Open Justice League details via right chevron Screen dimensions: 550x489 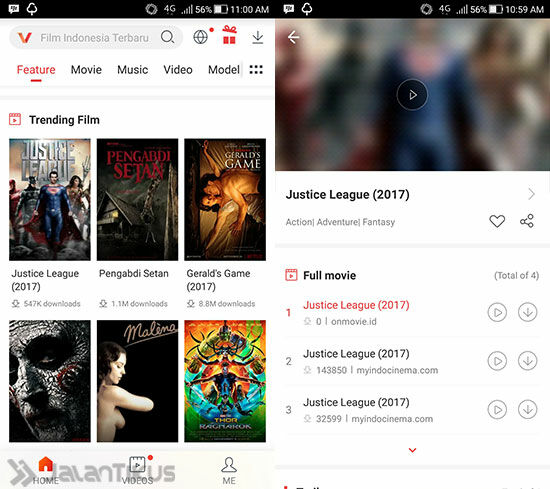coord(531,194)
